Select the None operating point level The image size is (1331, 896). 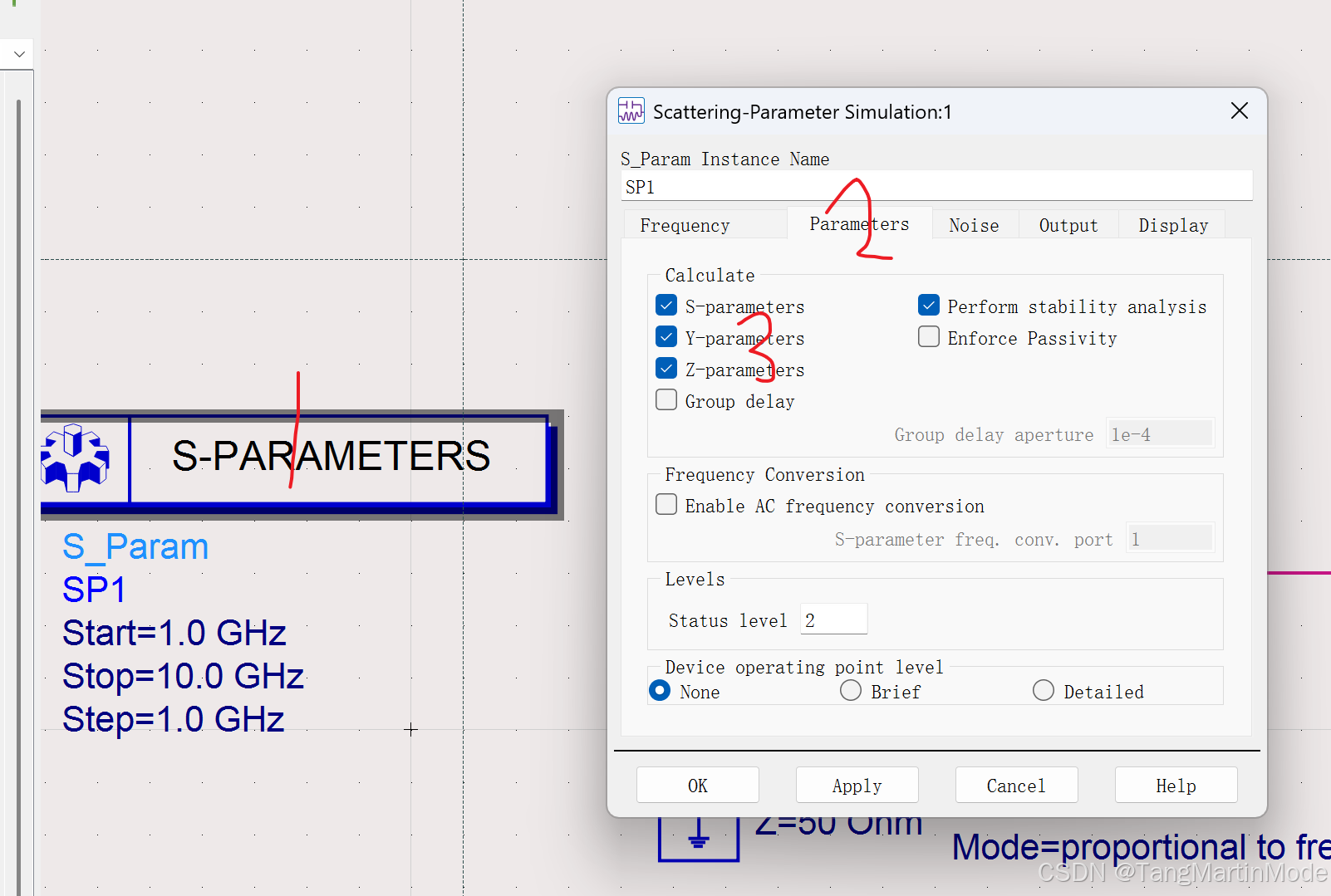pyautogui.click(x=660, y=691)
